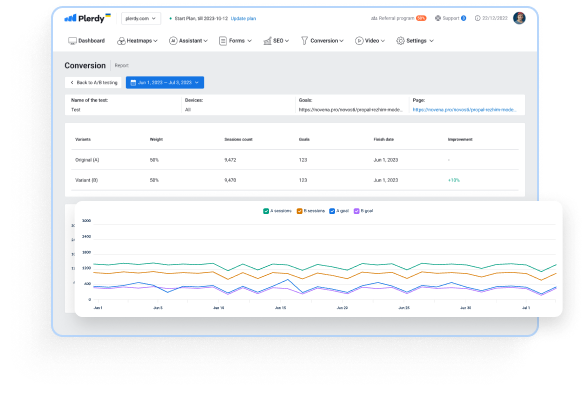Click the Support lifebuoy icon
The height and width of the screenshot is (395, 584).
coord(438,18)
